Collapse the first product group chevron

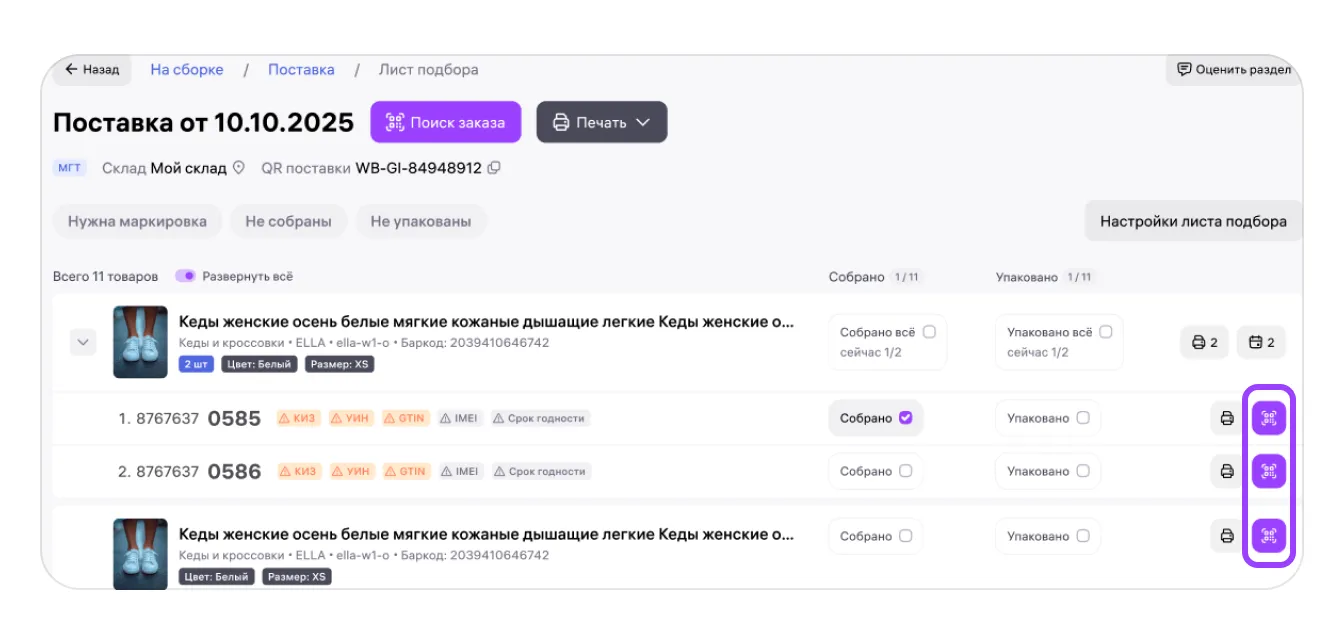point(84,342)
